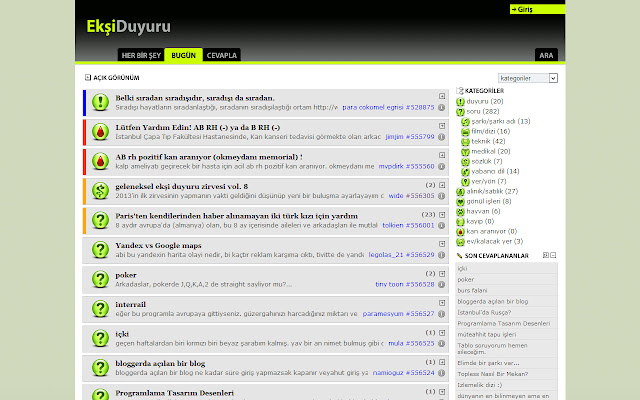Expand the Yandex vs Google maps post
Viewport: 640px width, 400px height.
point(442,244)
